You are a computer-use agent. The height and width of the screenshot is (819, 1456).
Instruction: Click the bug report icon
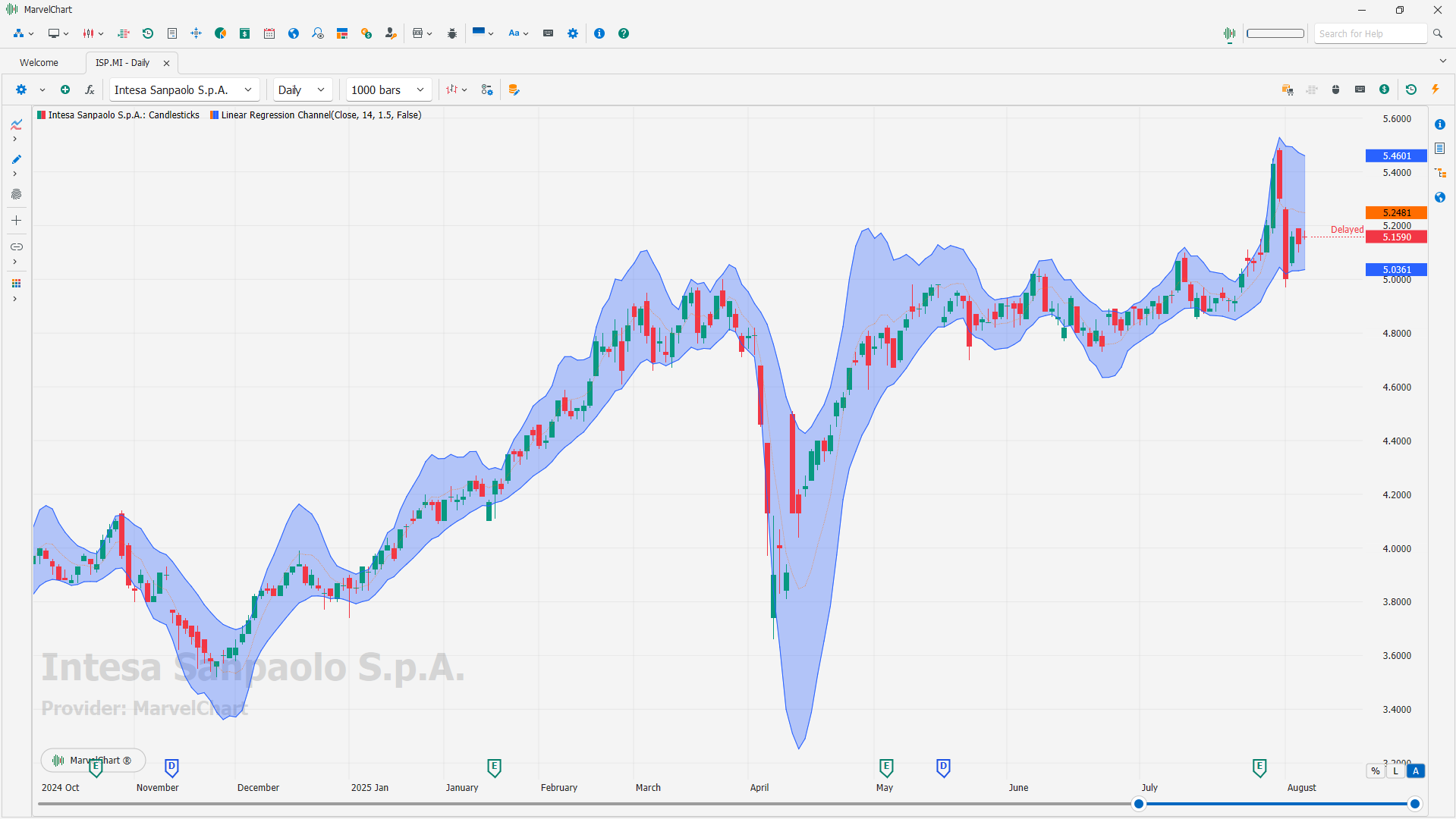(452, 33)
